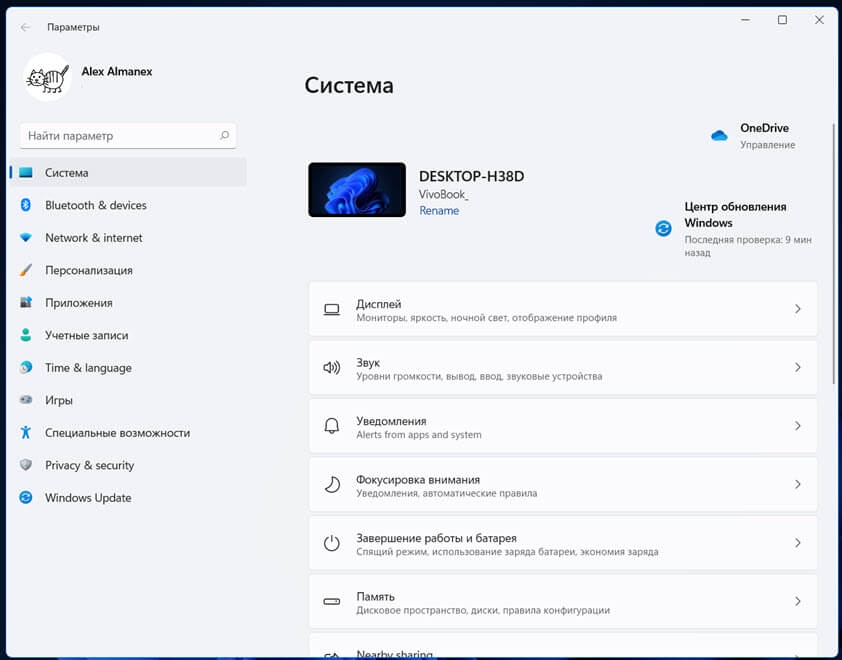Open Специальные возможности section label
The height and width of the screenshot is (660, 842).
point(117,433)
